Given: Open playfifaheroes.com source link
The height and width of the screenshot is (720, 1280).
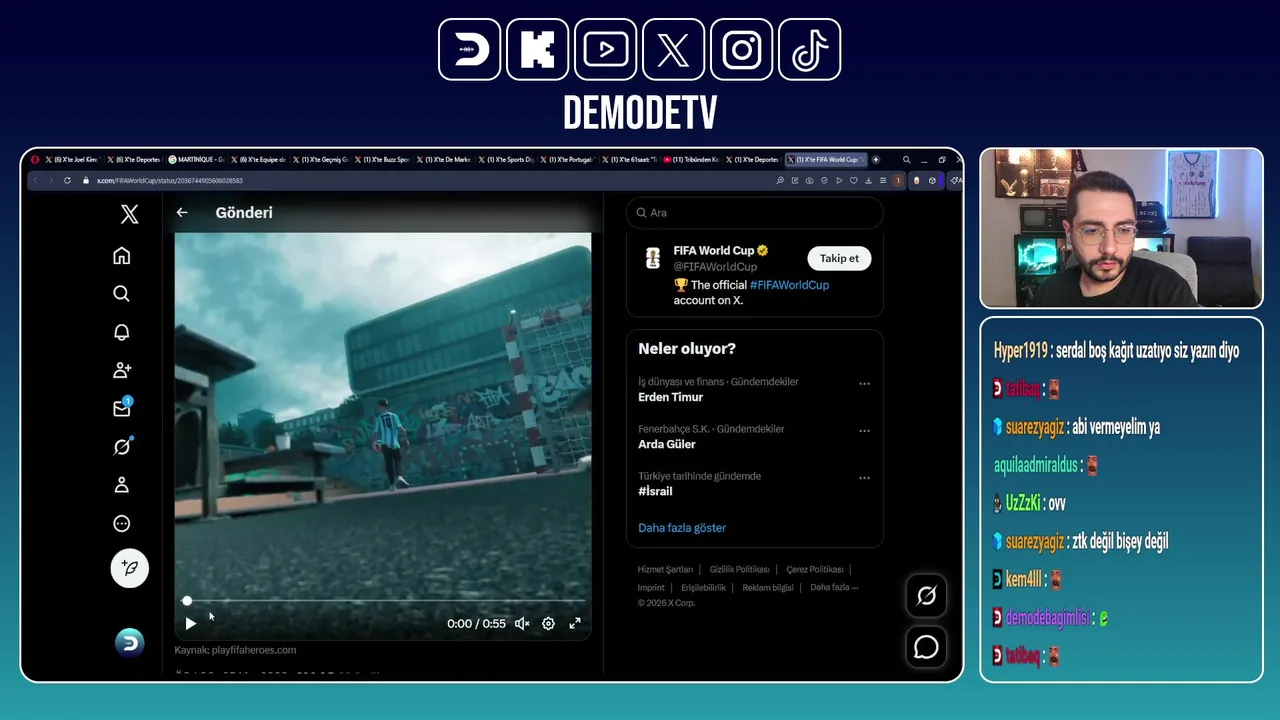Looking at the screenshot, I should coord(254,650).
